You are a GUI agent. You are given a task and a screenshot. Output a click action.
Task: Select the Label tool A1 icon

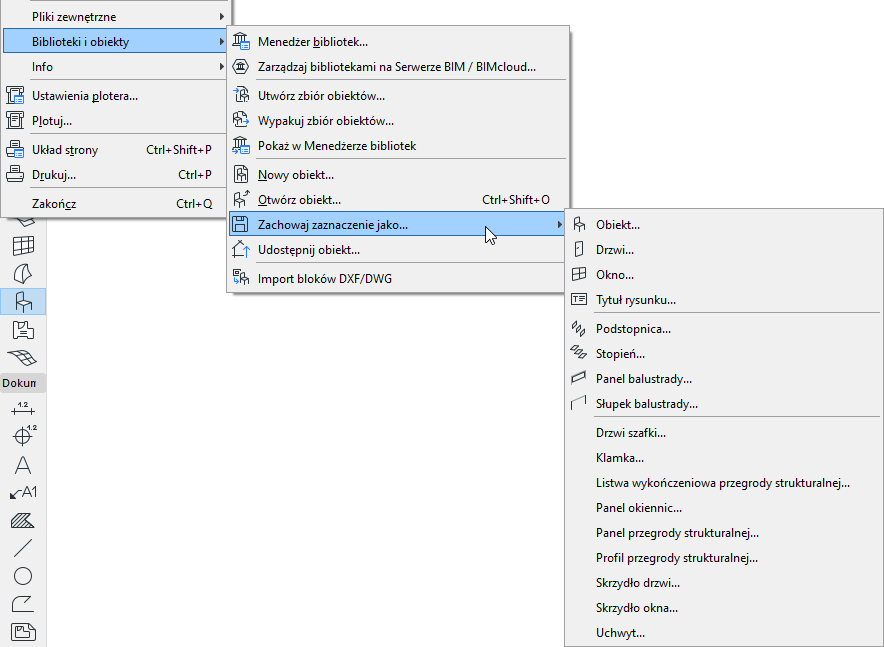click(23, 493)
